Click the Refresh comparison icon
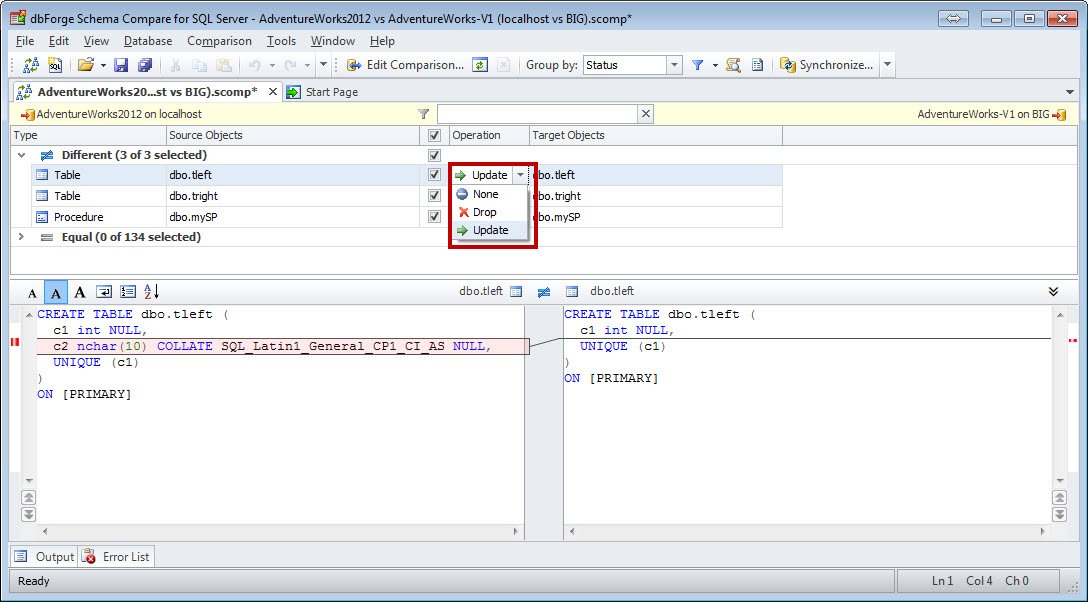 (x=479, y=65)
